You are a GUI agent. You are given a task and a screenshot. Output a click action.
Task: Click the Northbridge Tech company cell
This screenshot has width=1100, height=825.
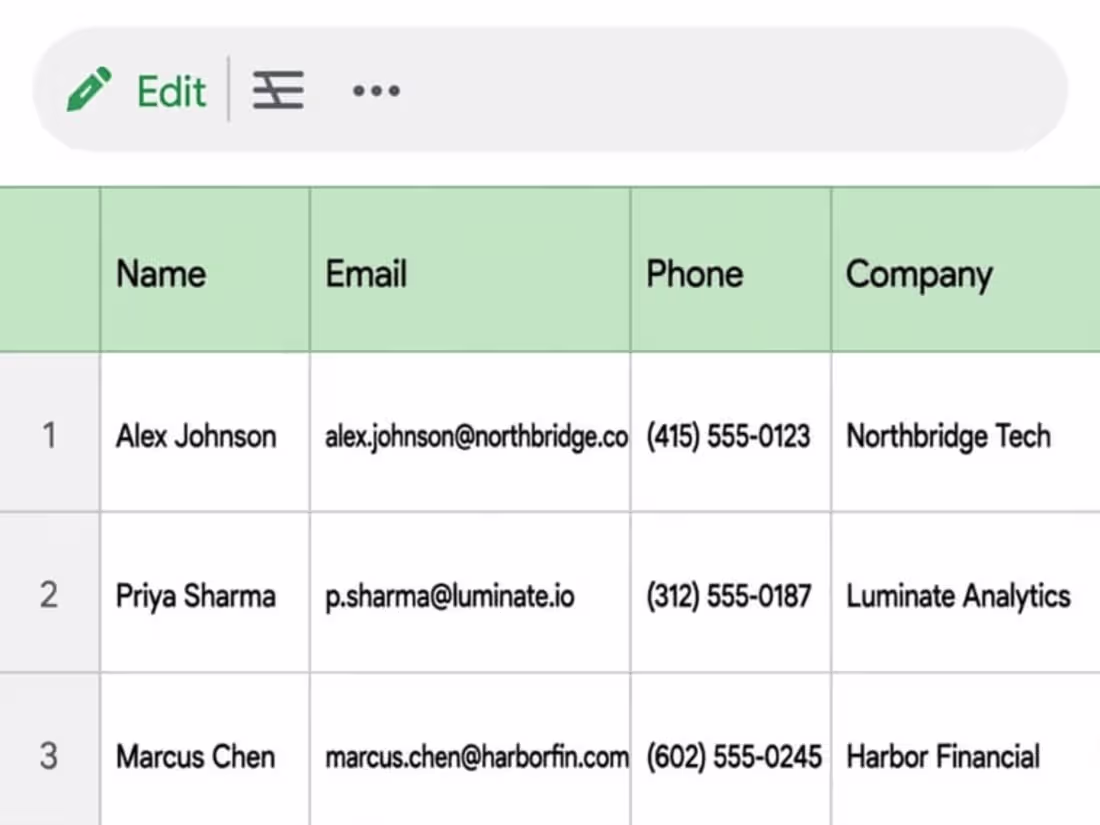[966, 433]
